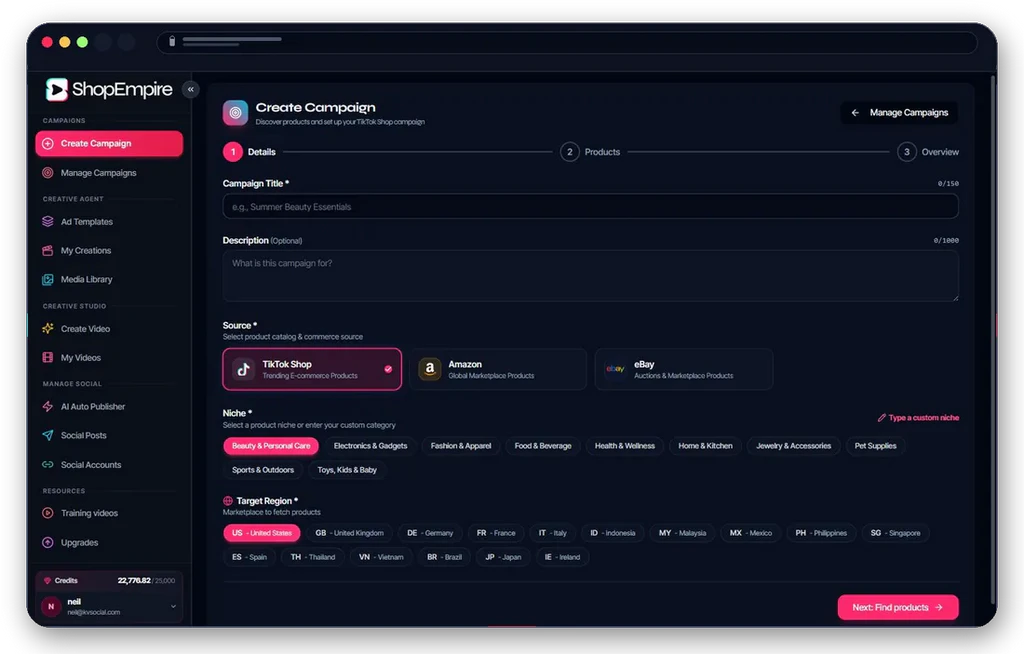Select US - United States region
This screenshot has width=1024, height=654.
coord(262,533)
